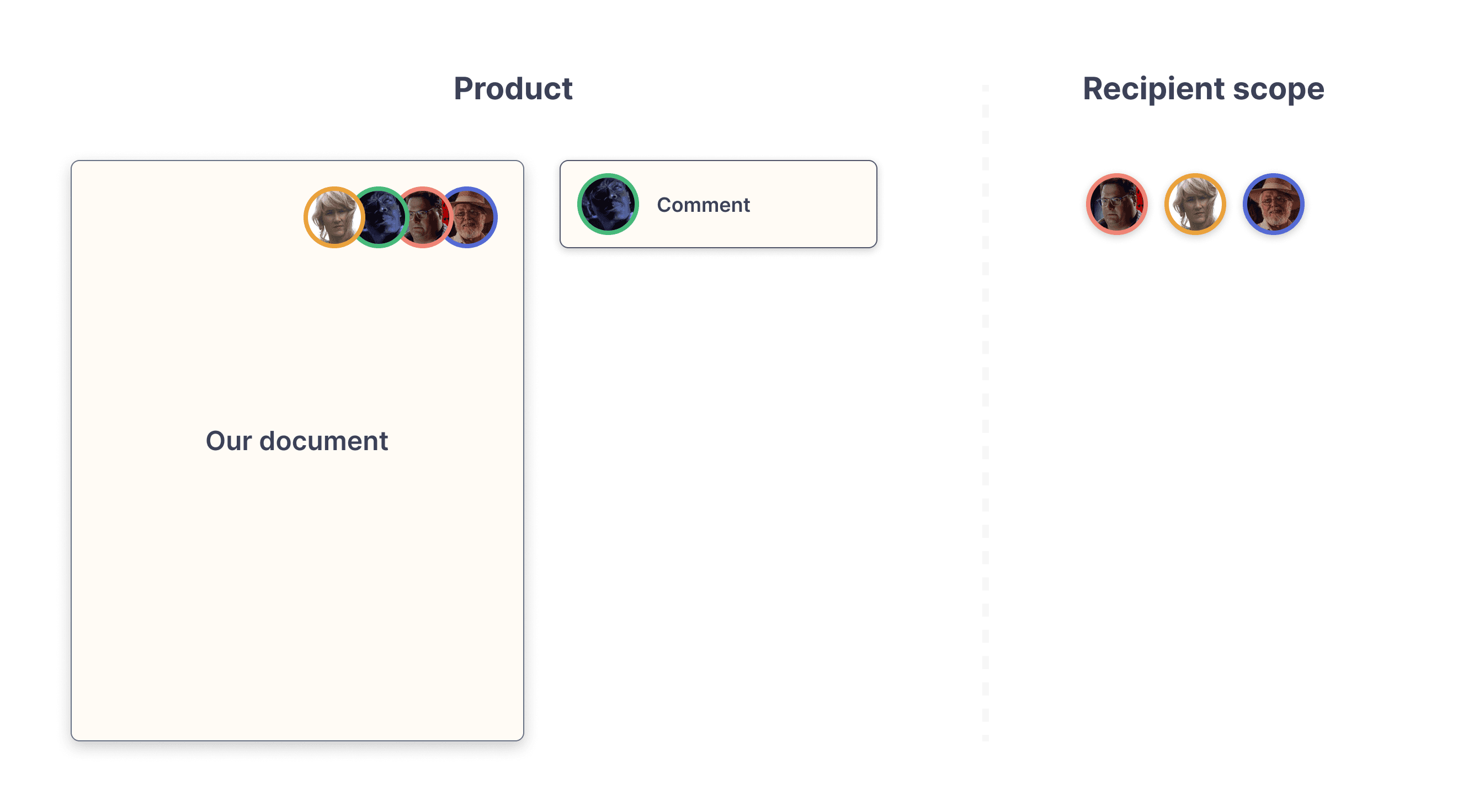Select orange-ringed avatar under Recipient scope

1195,204
